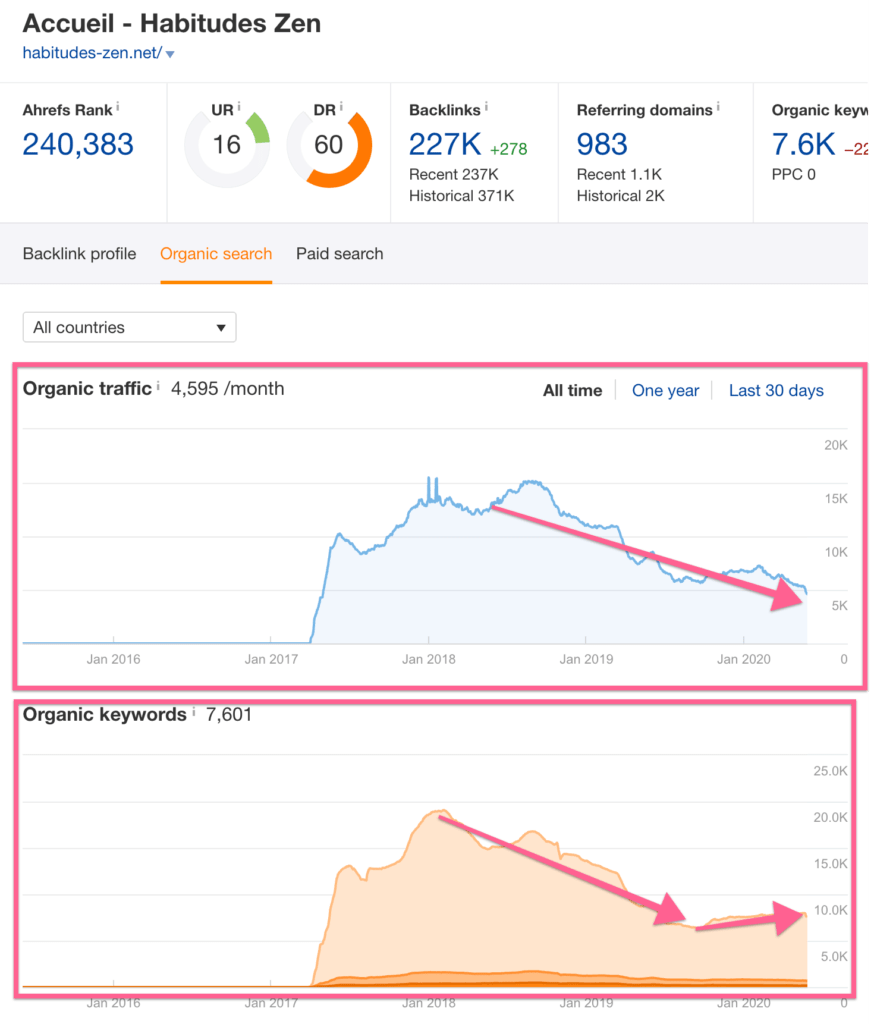The image size is (874, 1024).
Task: Click the Backlinks info icon
Action: click(x=486, y=106)
